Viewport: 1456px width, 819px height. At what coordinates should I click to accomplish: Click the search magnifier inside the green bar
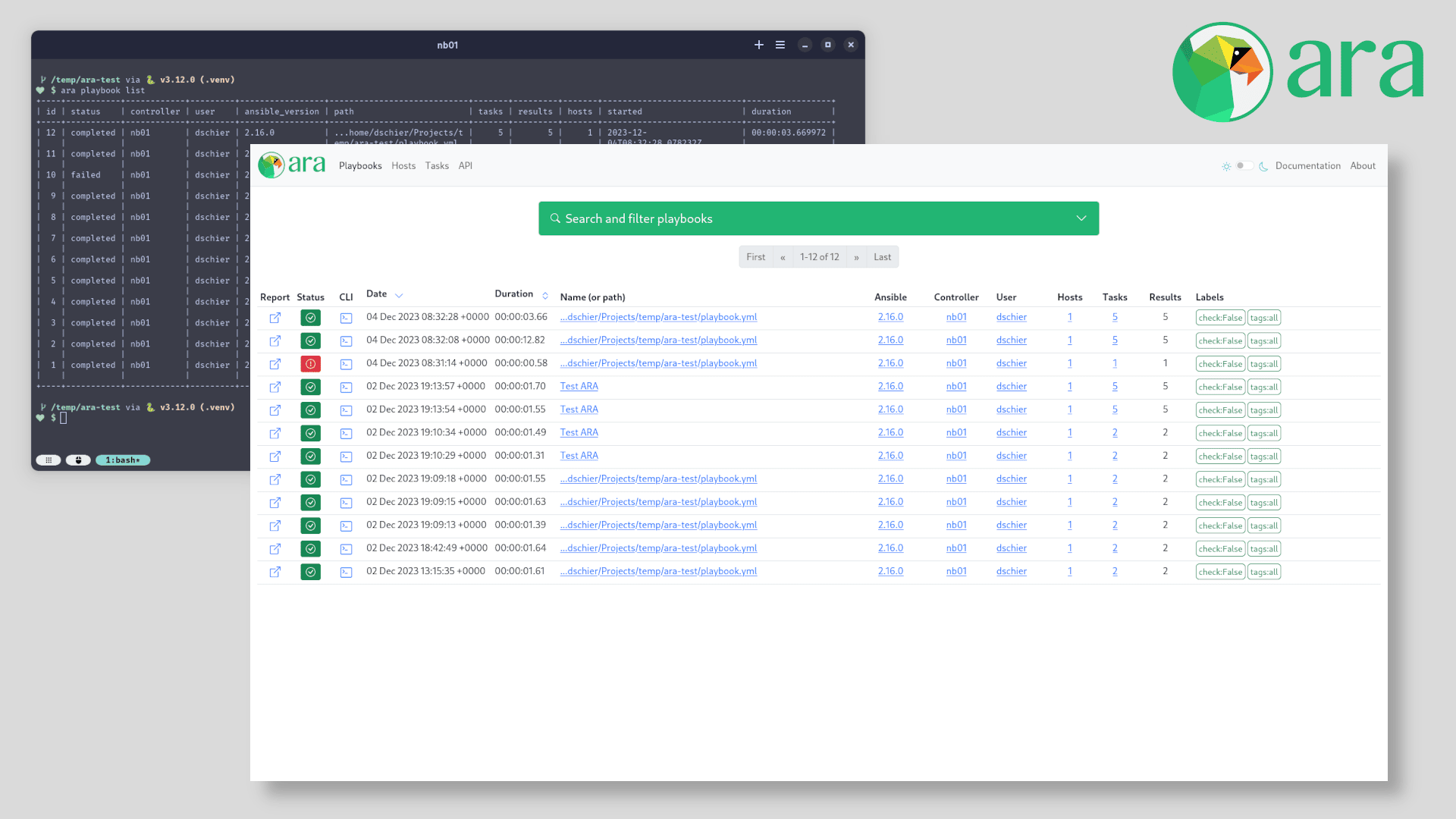[554, 218]
